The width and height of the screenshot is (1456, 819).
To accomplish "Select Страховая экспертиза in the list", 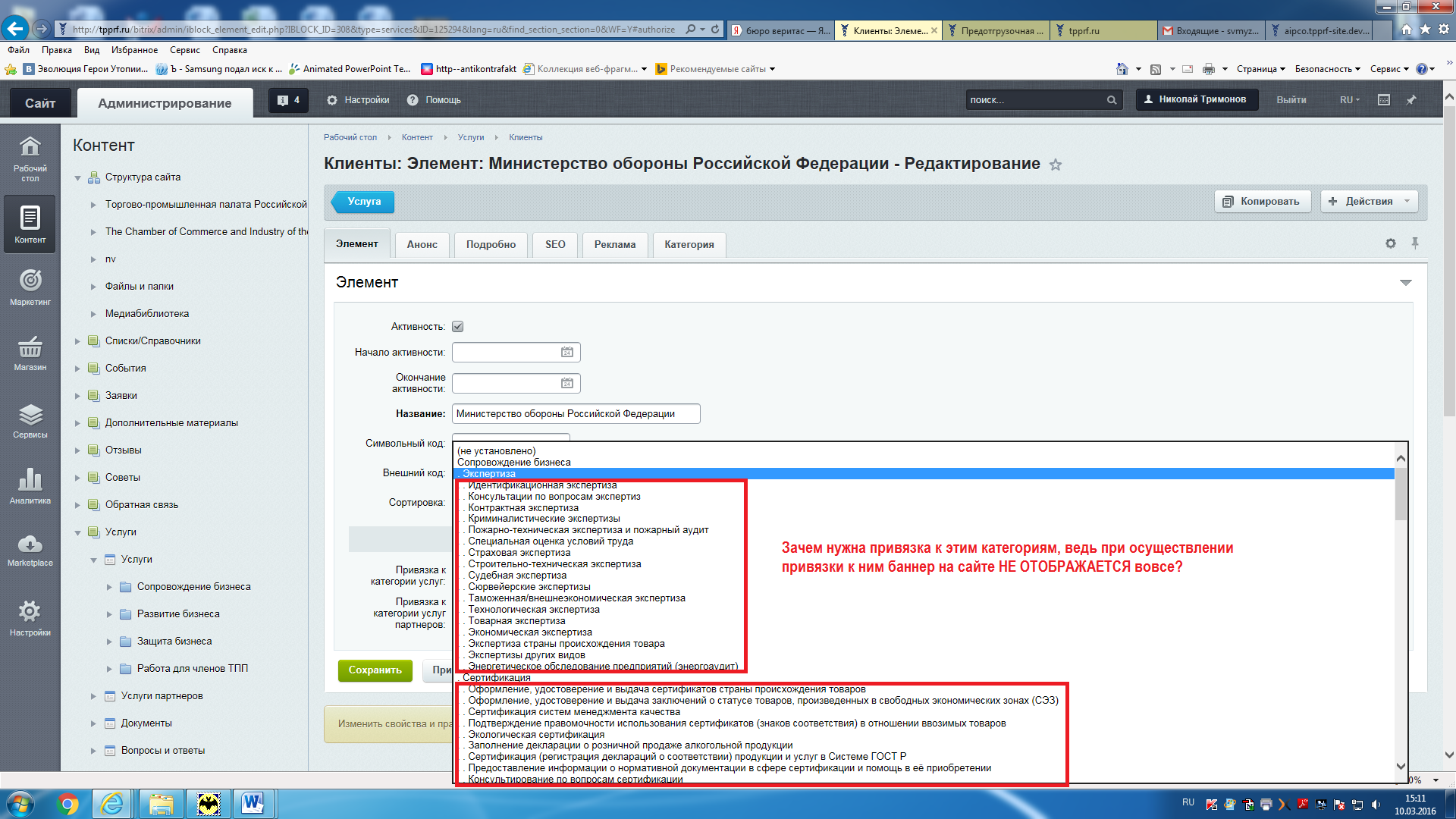I will [x=519, y=553].
